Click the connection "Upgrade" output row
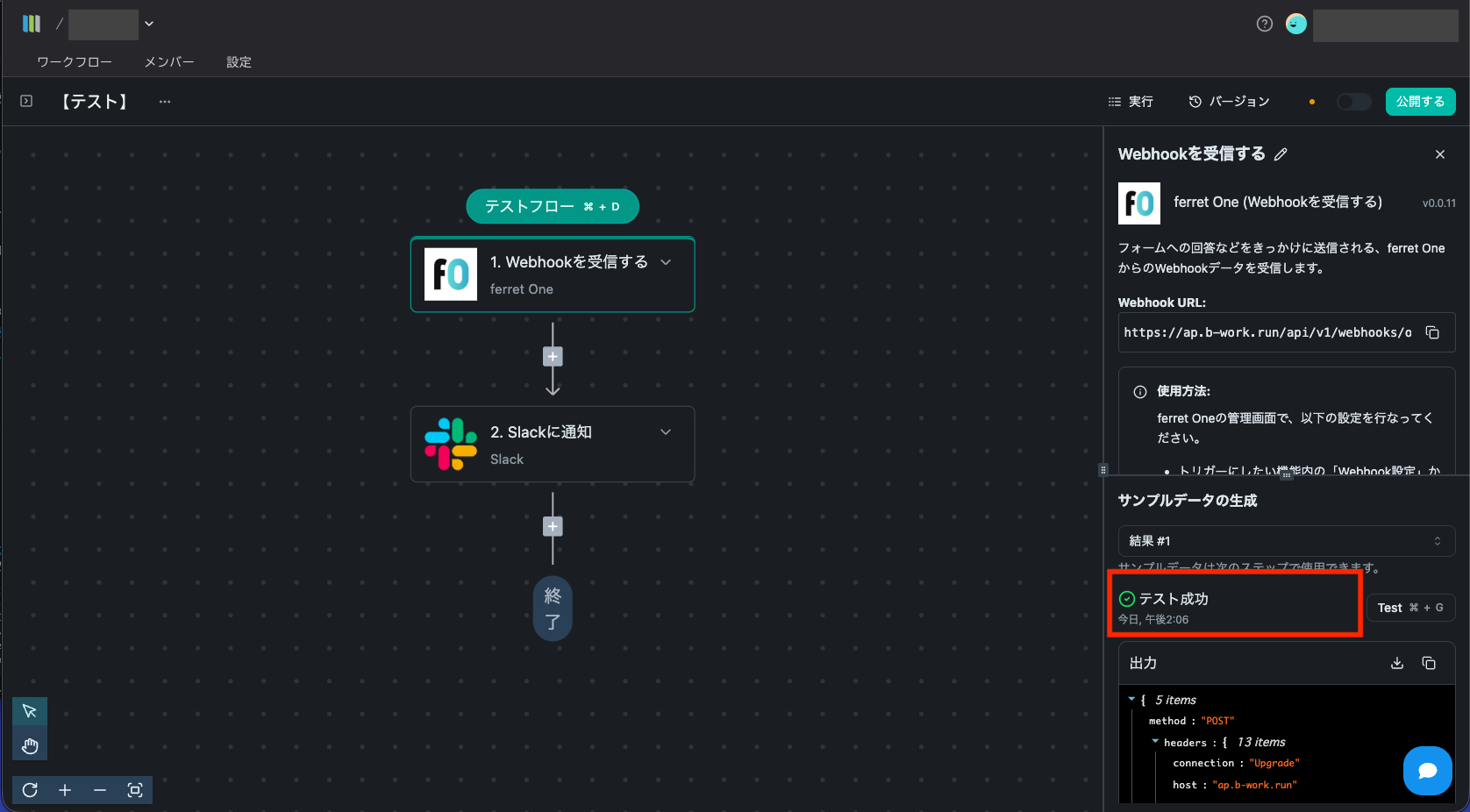 tap(1236, 763)
